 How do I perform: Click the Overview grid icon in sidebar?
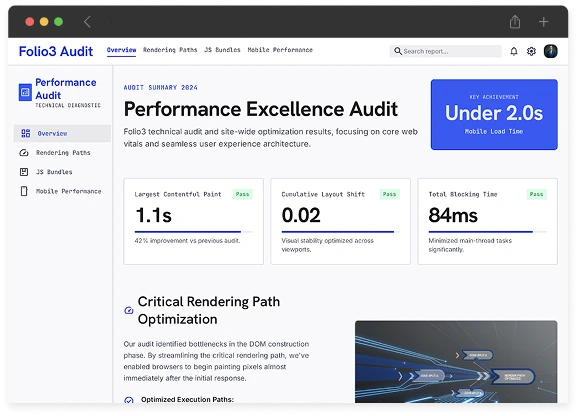click(25, 133)
